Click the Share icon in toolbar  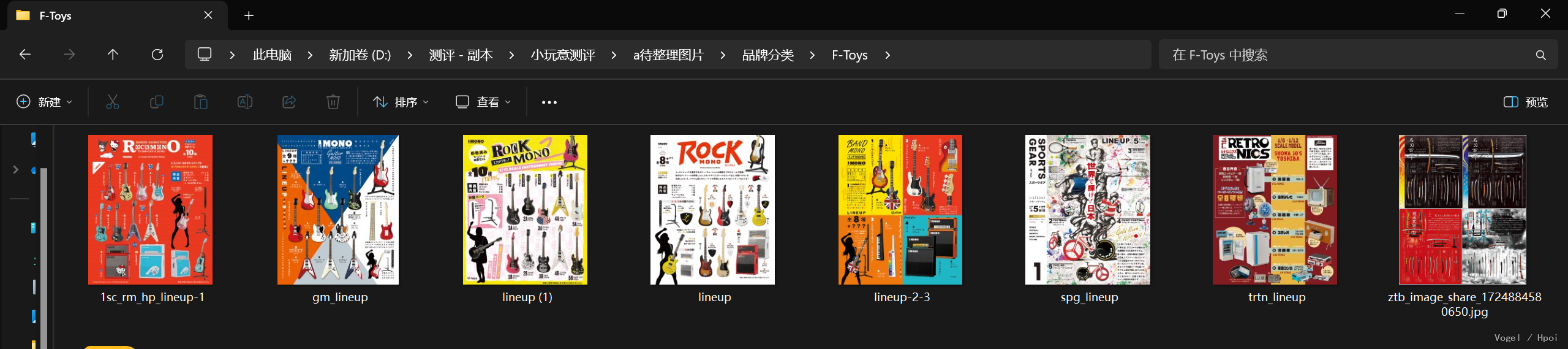point(289,102)
